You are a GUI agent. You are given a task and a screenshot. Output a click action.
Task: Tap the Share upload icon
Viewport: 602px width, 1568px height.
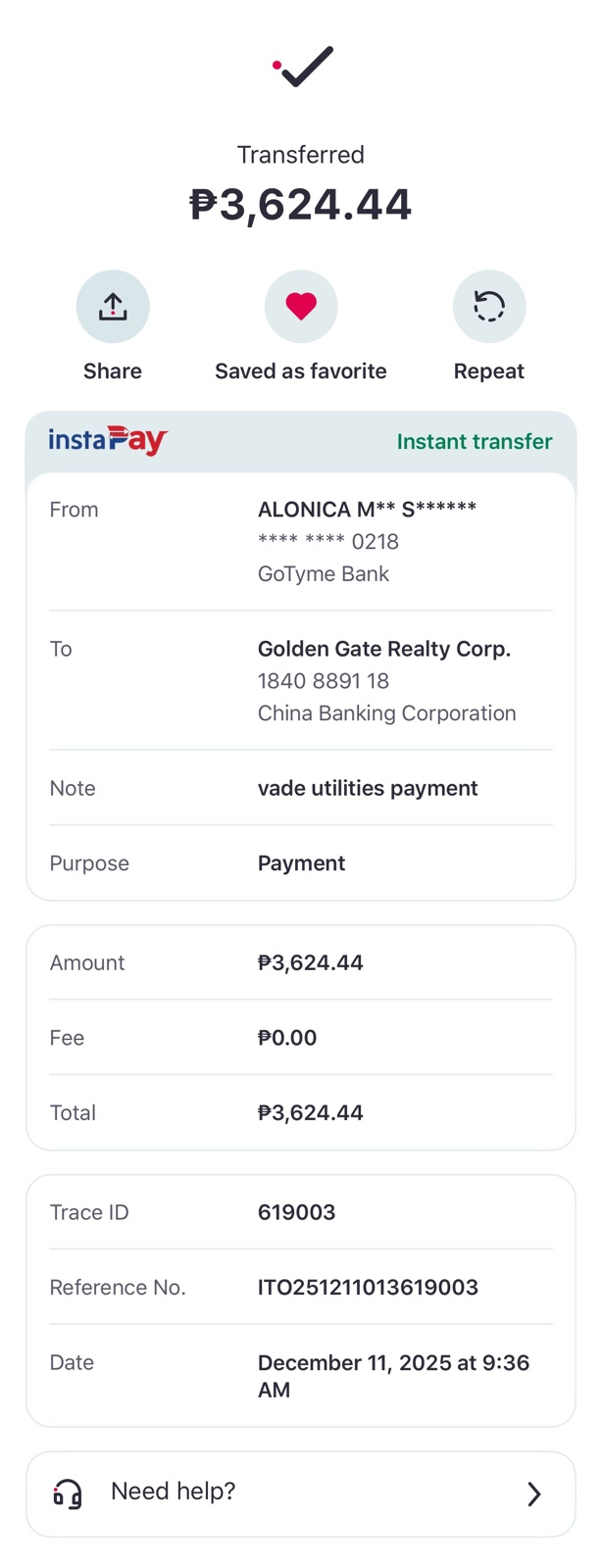pyautogui.click(x=113, y=307)
